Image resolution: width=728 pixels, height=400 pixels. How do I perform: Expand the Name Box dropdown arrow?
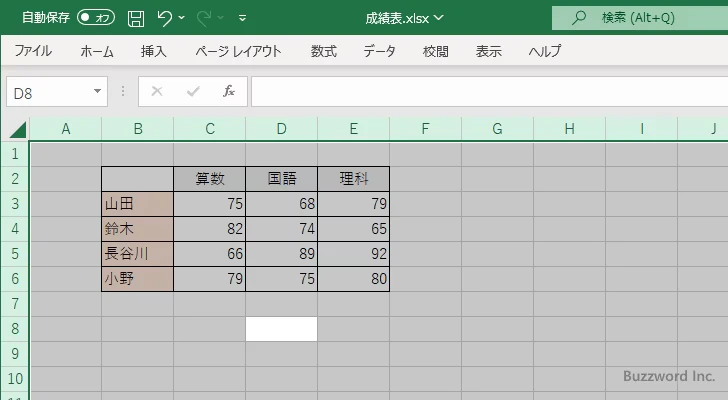[x=98, y=91]
